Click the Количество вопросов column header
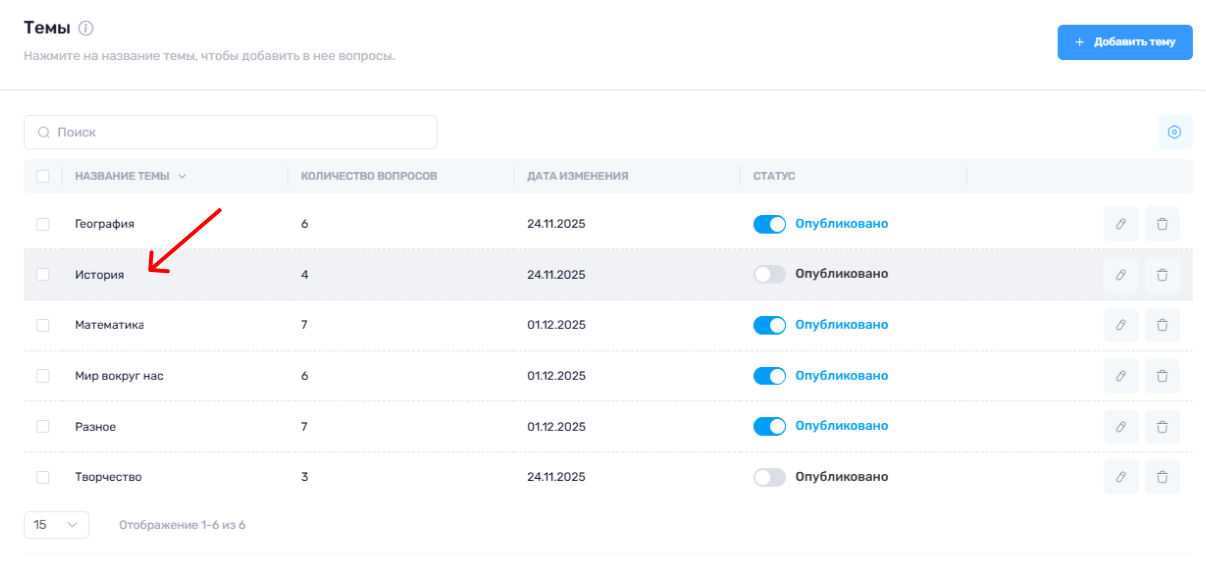This screenshot has height=561, width=1206. (369, 176)
